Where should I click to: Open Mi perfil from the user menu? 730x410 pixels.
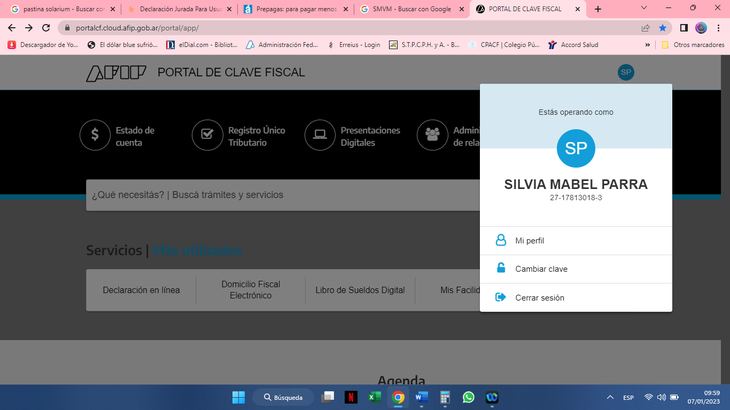click(x=529, y=241)
